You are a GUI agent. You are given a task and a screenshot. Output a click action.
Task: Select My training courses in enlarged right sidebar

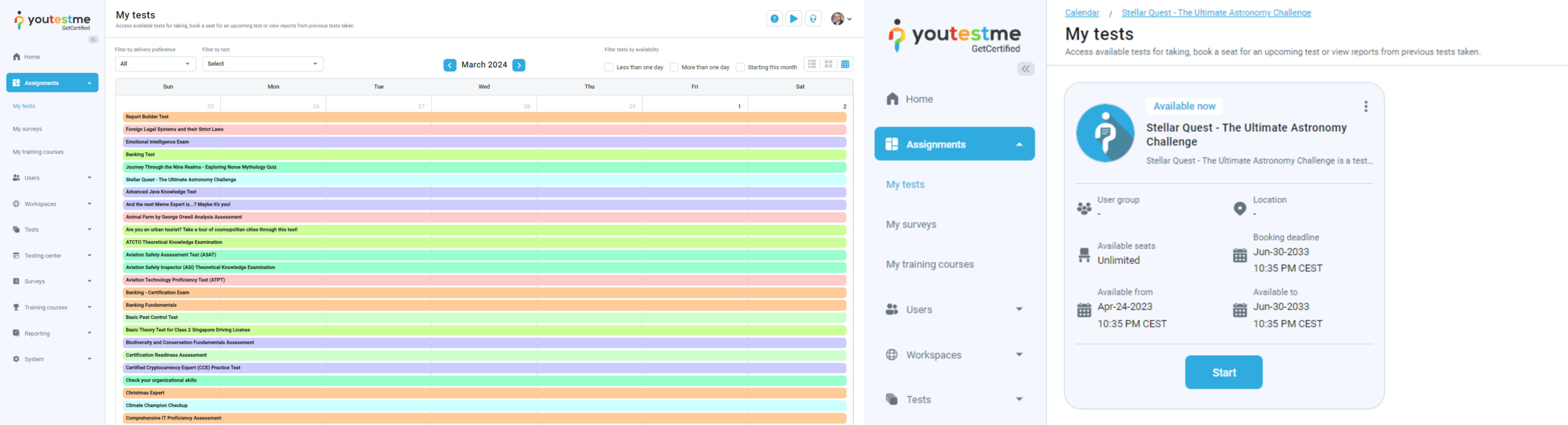pos(930,265)
